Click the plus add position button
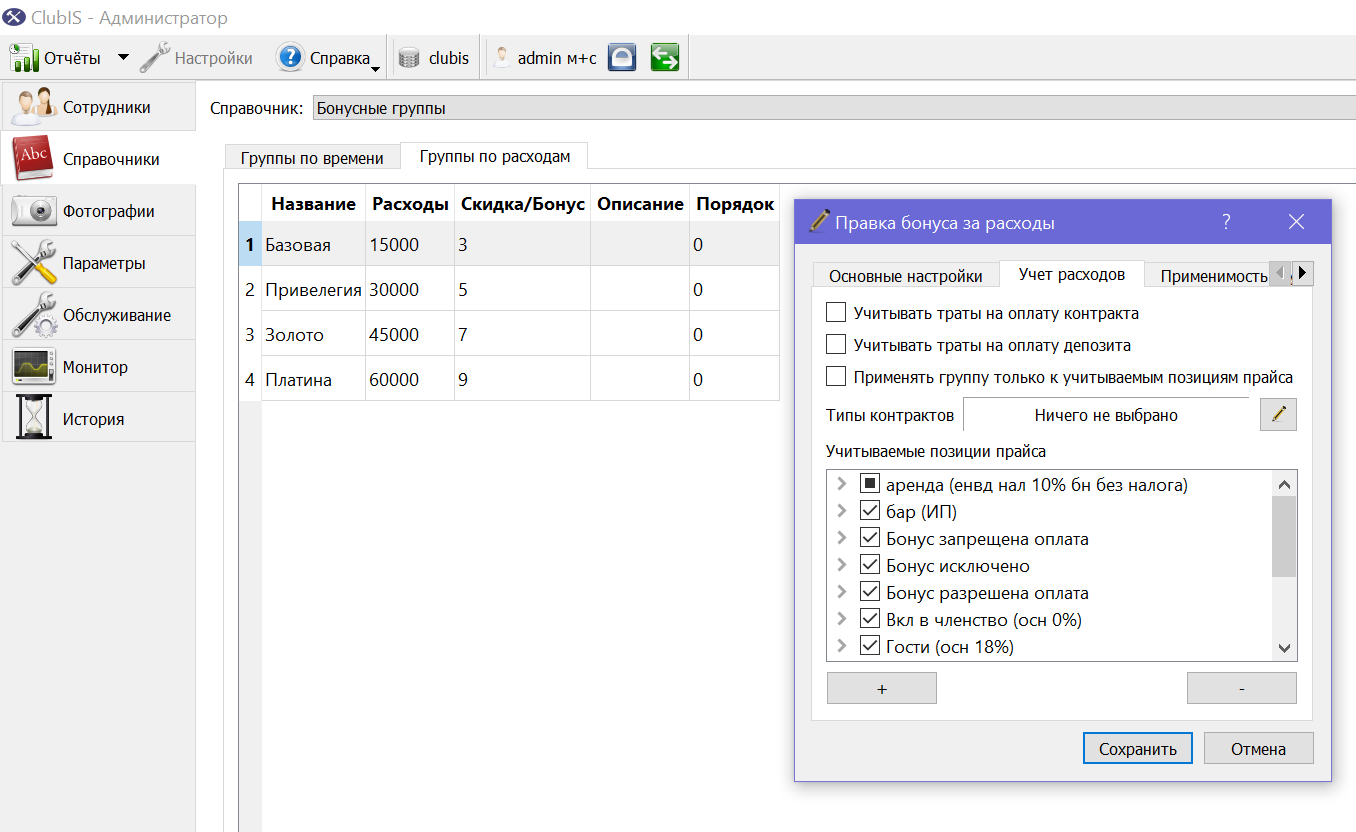This screenshot has height=832, width=1356. point(882,688)
